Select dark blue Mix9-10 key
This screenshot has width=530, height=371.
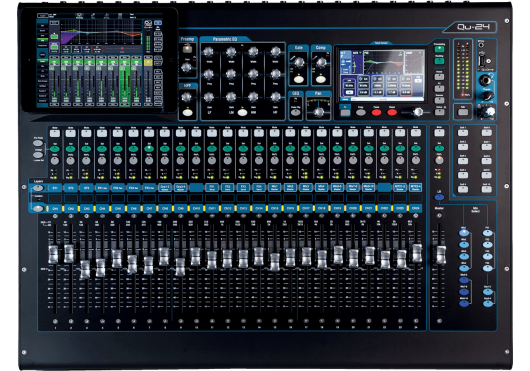(x=464, y=303)
